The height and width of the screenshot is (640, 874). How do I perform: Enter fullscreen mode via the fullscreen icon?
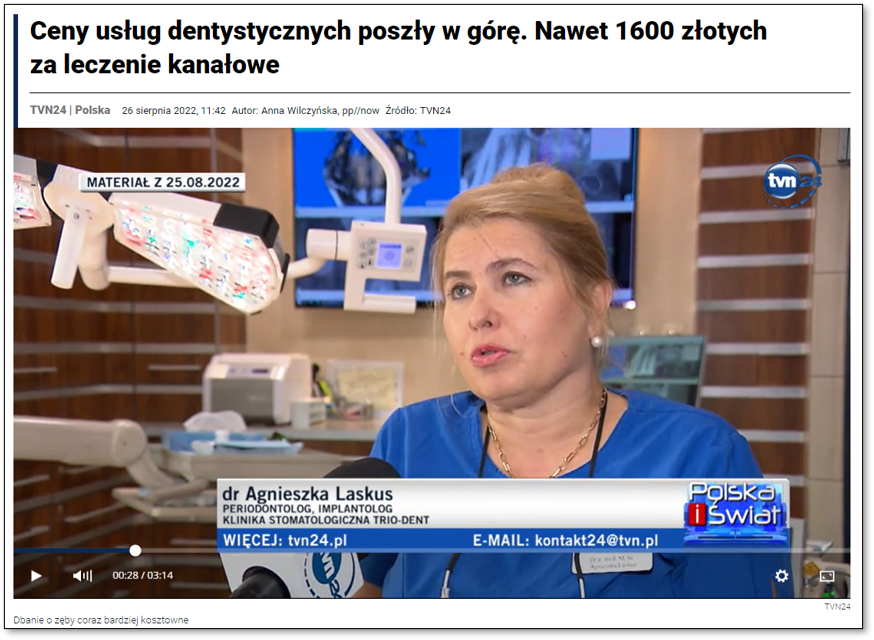tap(825, 575)
